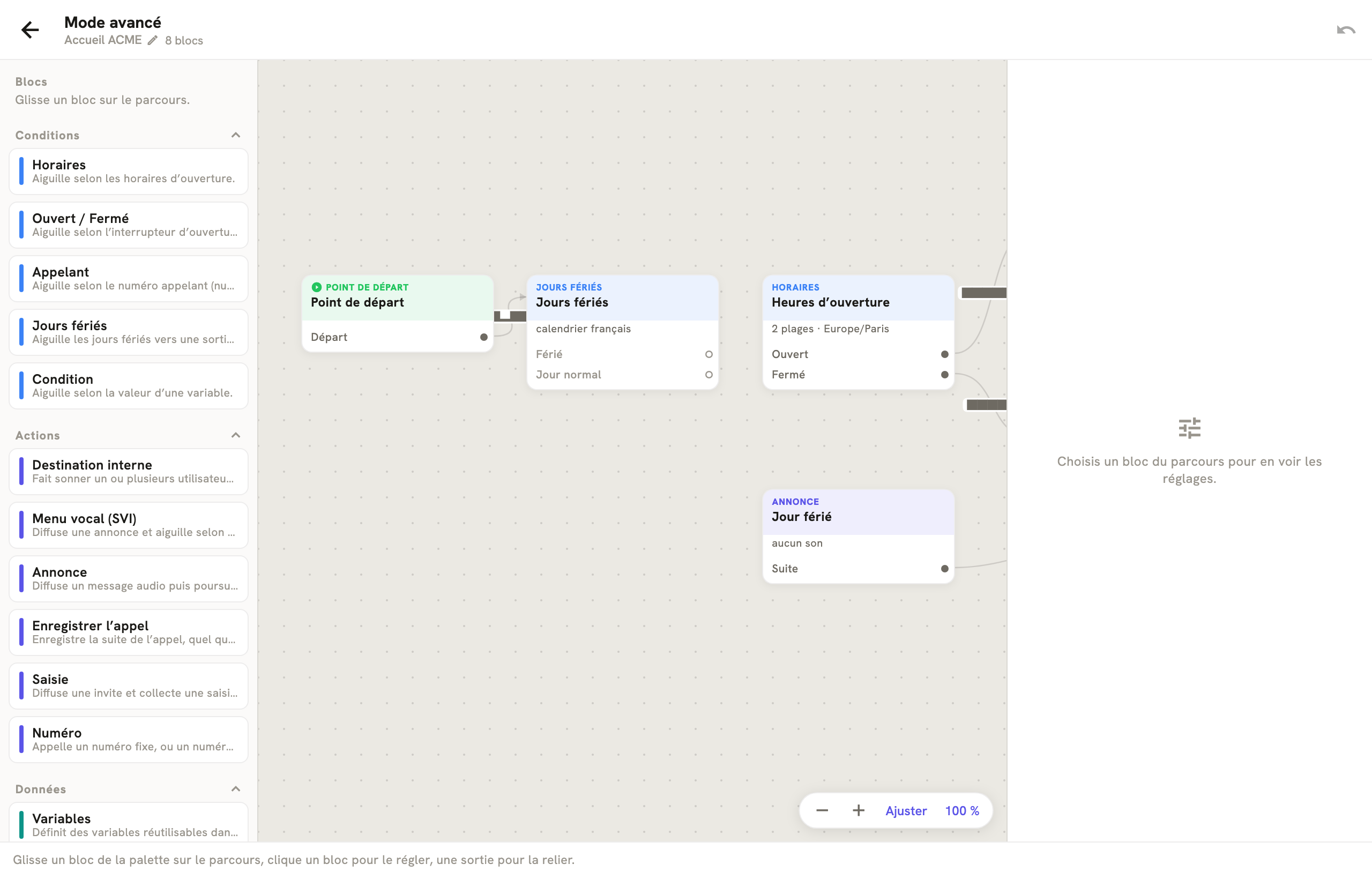This screenshot has height=879, width=1372.
Task: Select the Destination interne palette block
Action: coord(129,472)
